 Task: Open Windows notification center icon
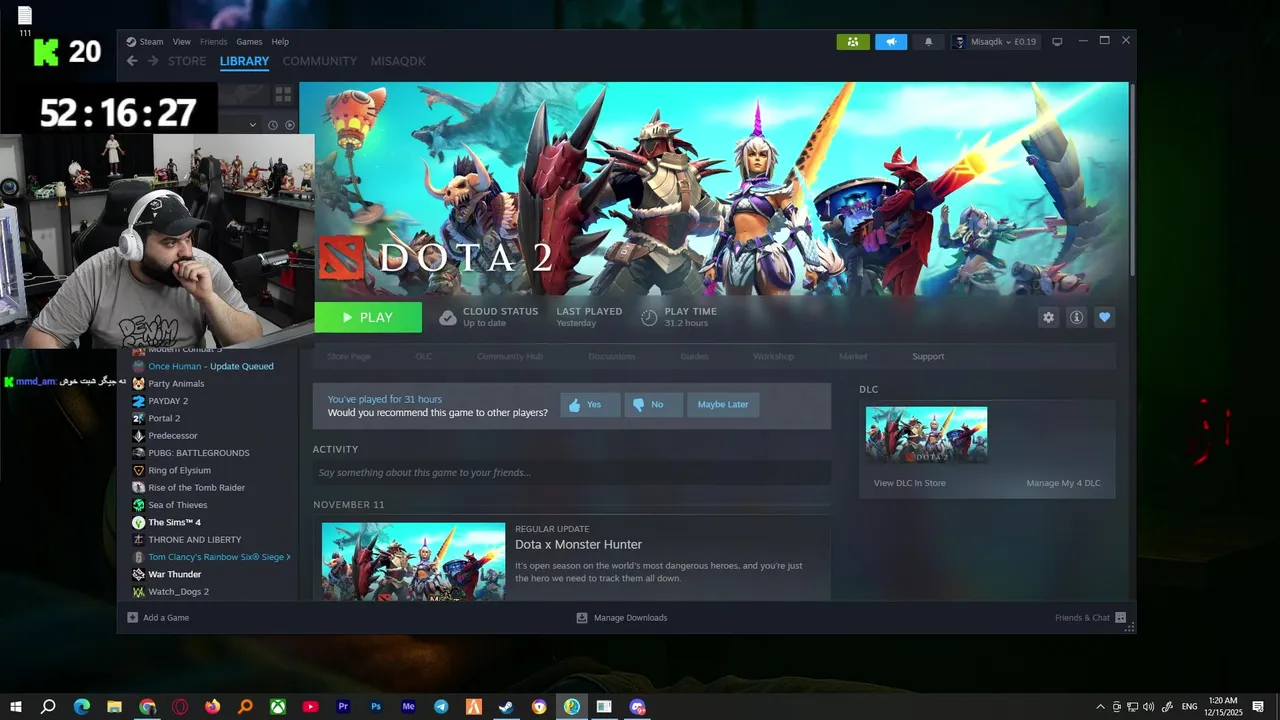[1258, 707]
